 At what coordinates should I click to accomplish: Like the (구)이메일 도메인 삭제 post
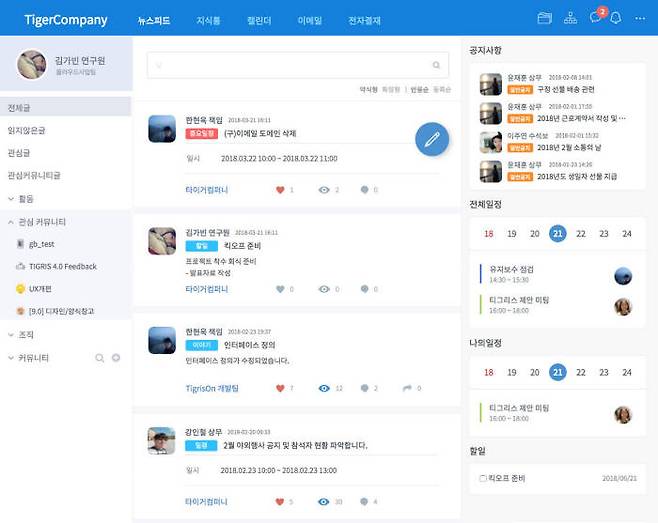tap(280, 190)
